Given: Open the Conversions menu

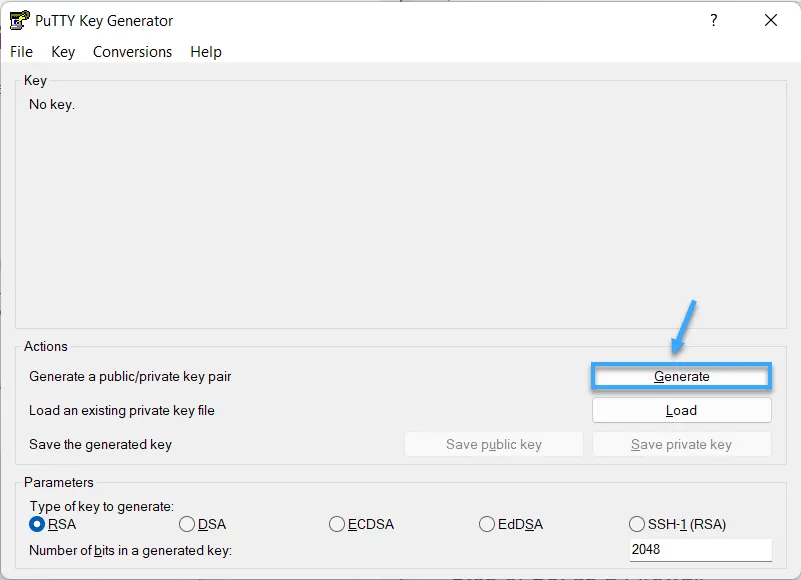Looking at the screenshot, I should (132, 52).
